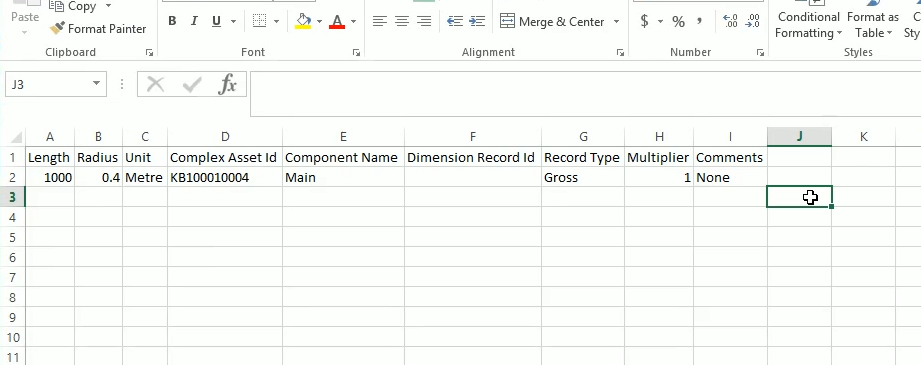The image size is (921, 365).
Task: Increase decimal places
Action: coord(730,22)
